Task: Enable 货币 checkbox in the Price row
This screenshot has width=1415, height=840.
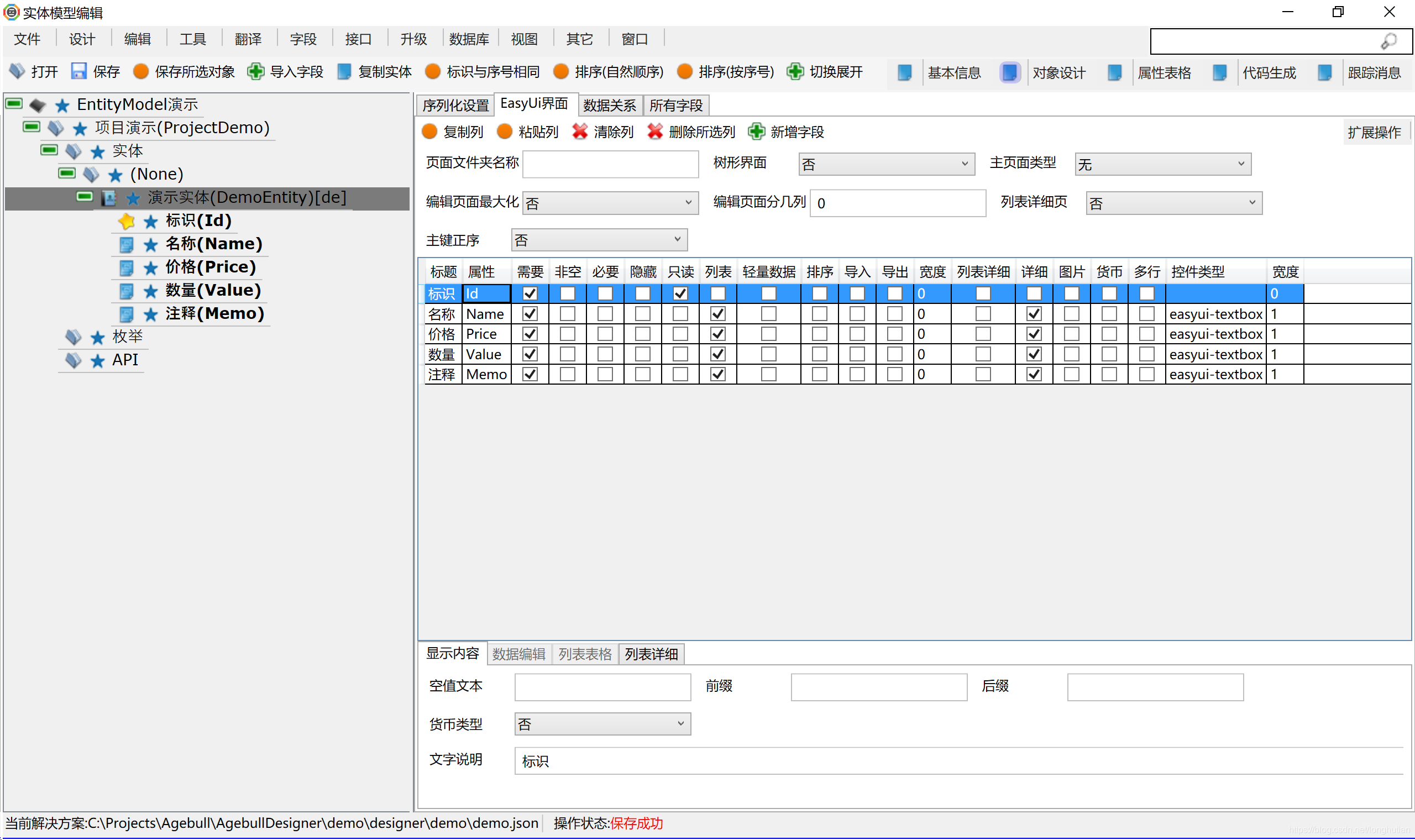Action: (1109, 334)
